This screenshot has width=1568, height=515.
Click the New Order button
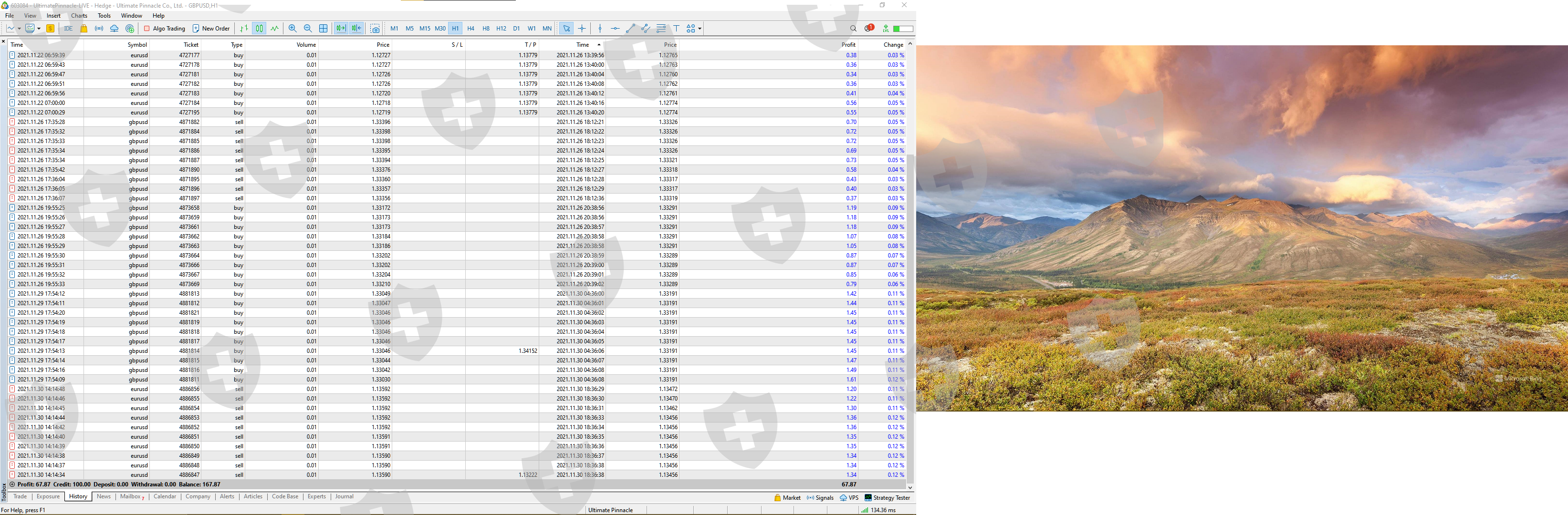(211, 29)
